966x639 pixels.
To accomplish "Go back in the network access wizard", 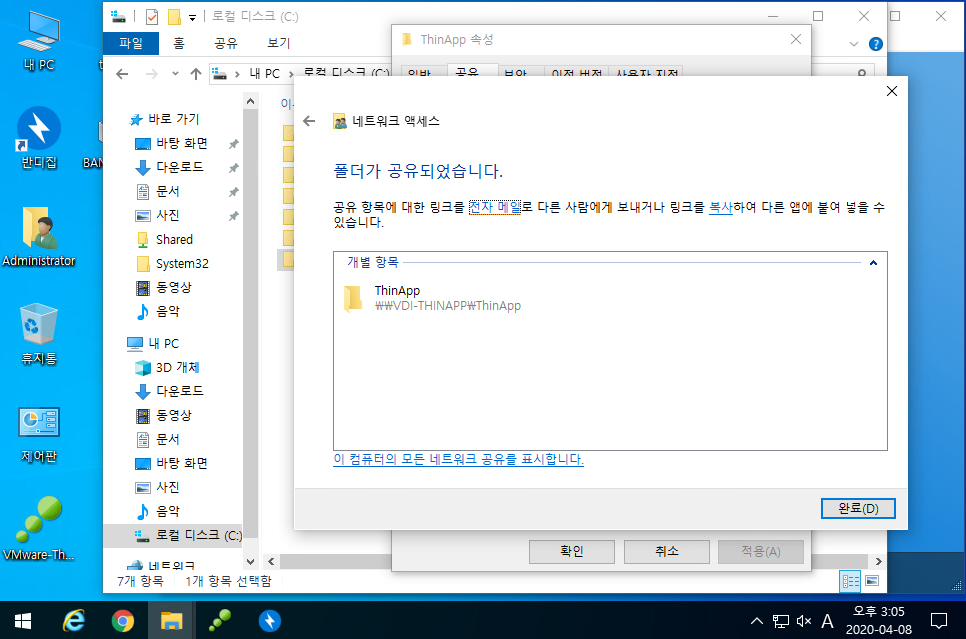I will pyautogui.click(x=309, y=121).
